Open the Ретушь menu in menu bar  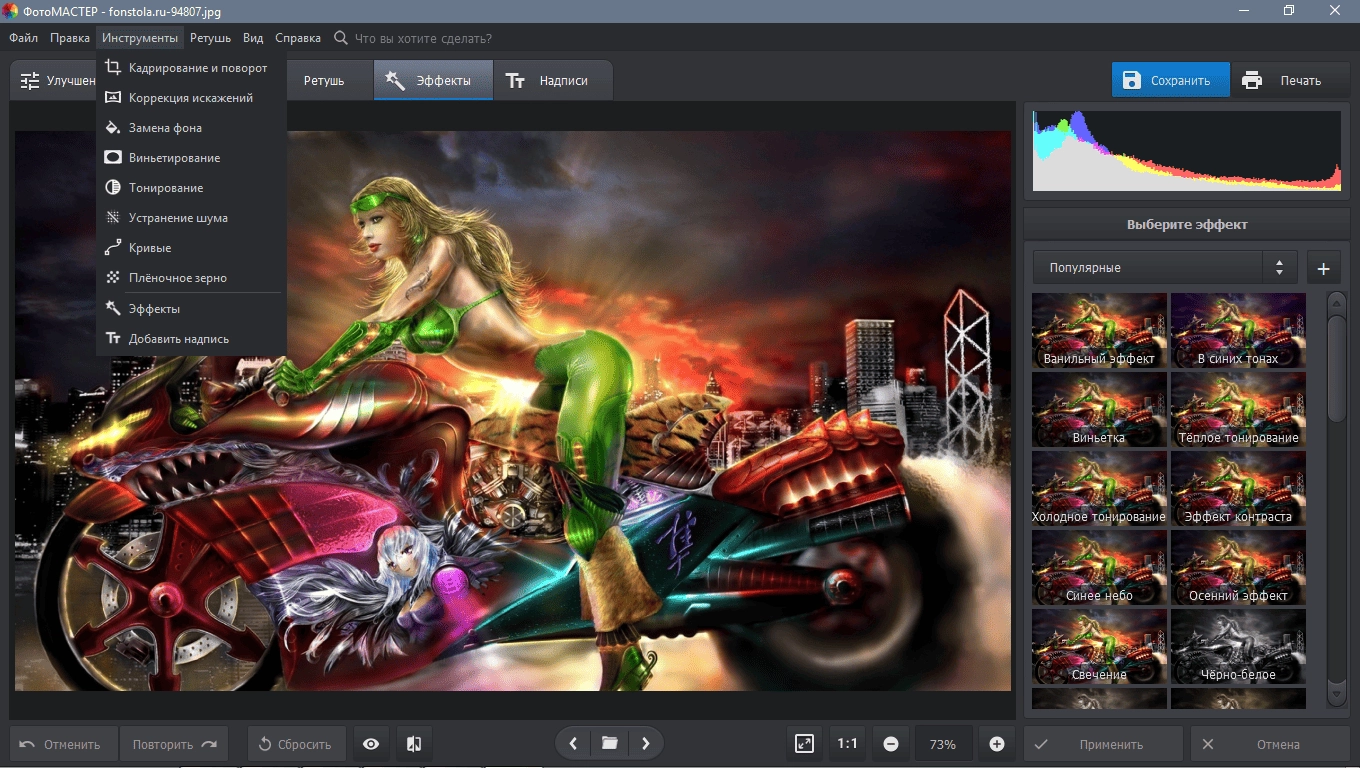pyautogui.click(x=210, y=38)
